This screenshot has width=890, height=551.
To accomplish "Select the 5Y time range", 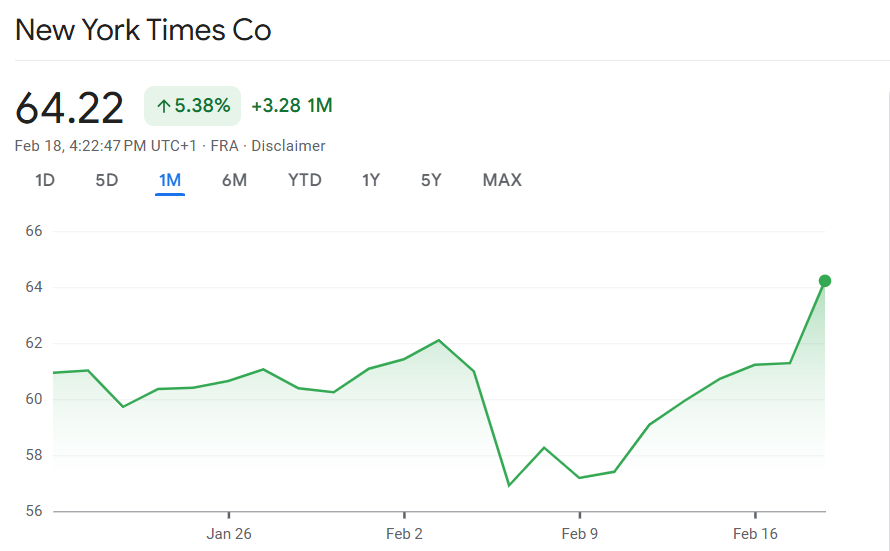I will click(431, 180).
